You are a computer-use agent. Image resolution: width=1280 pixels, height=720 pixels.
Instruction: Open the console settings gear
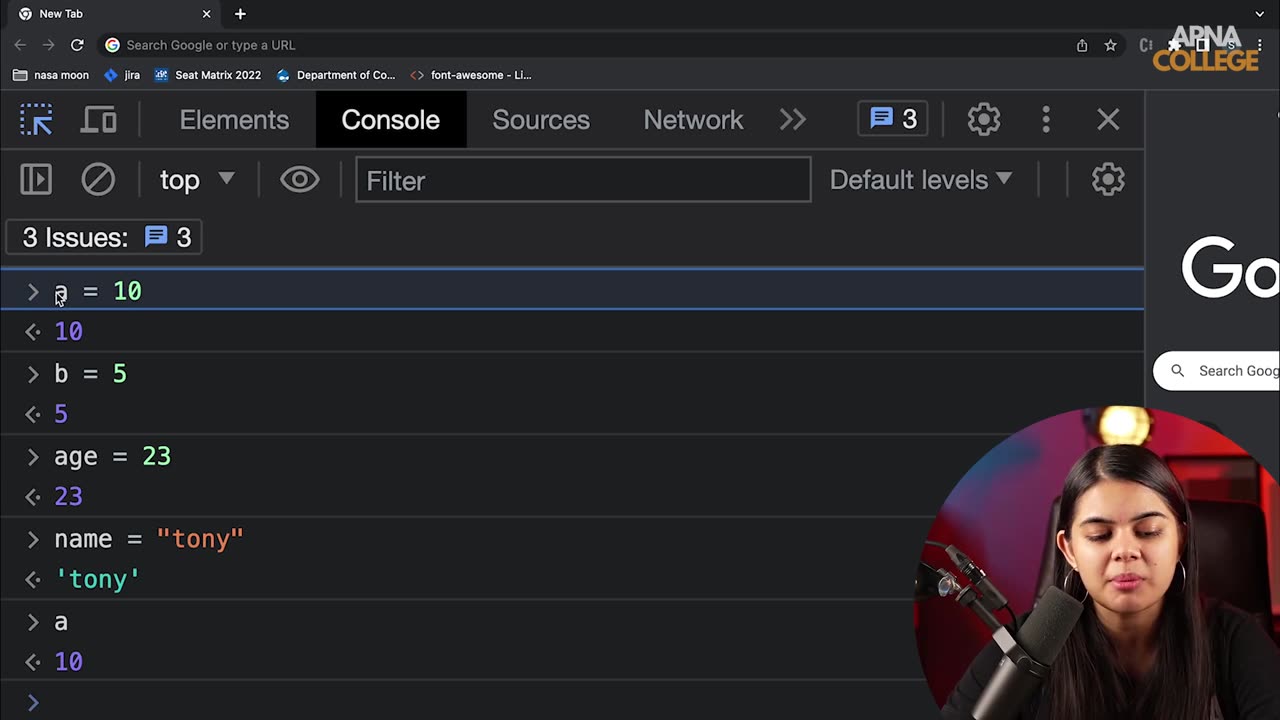1107,180
